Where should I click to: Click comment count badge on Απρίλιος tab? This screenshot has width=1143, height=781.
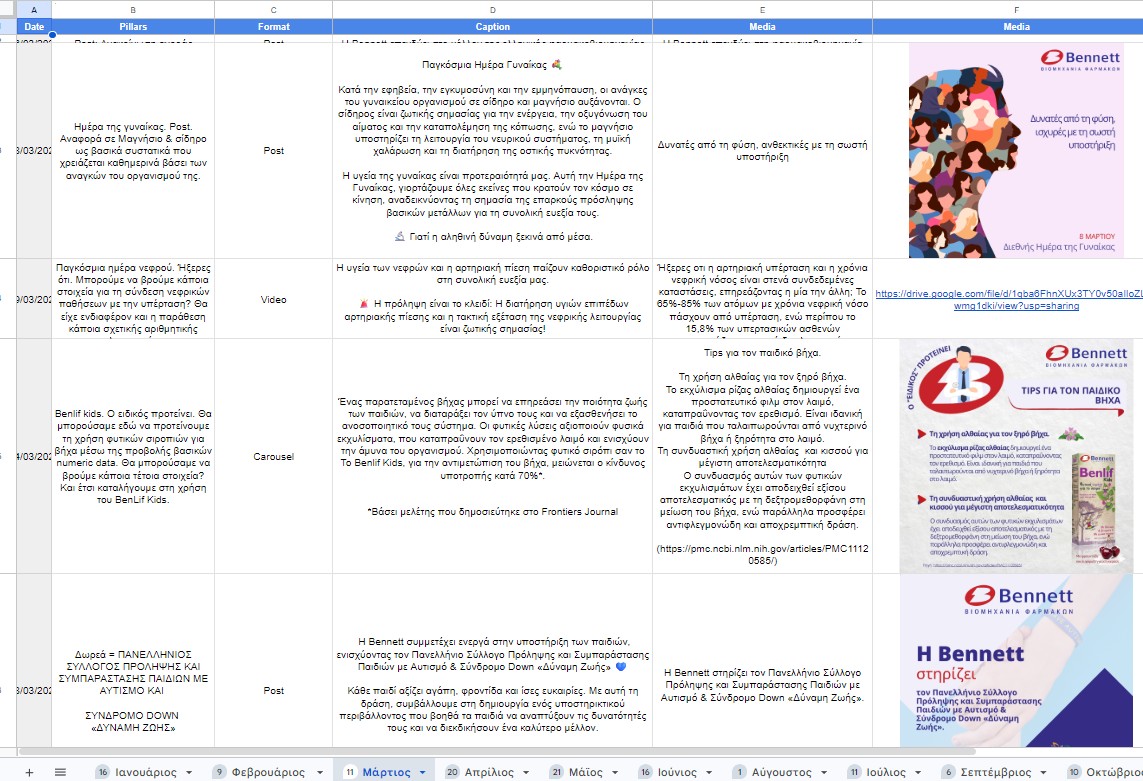click(x=452, y=772)
